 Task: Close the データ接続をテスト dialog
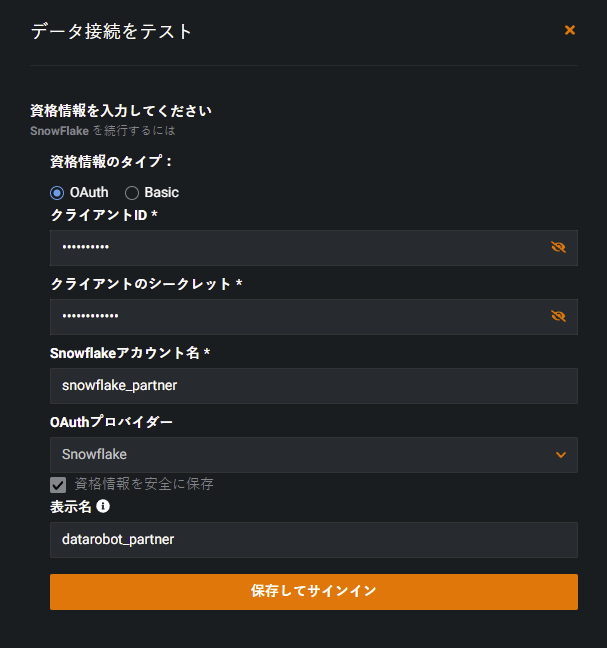tap(570, 30)
